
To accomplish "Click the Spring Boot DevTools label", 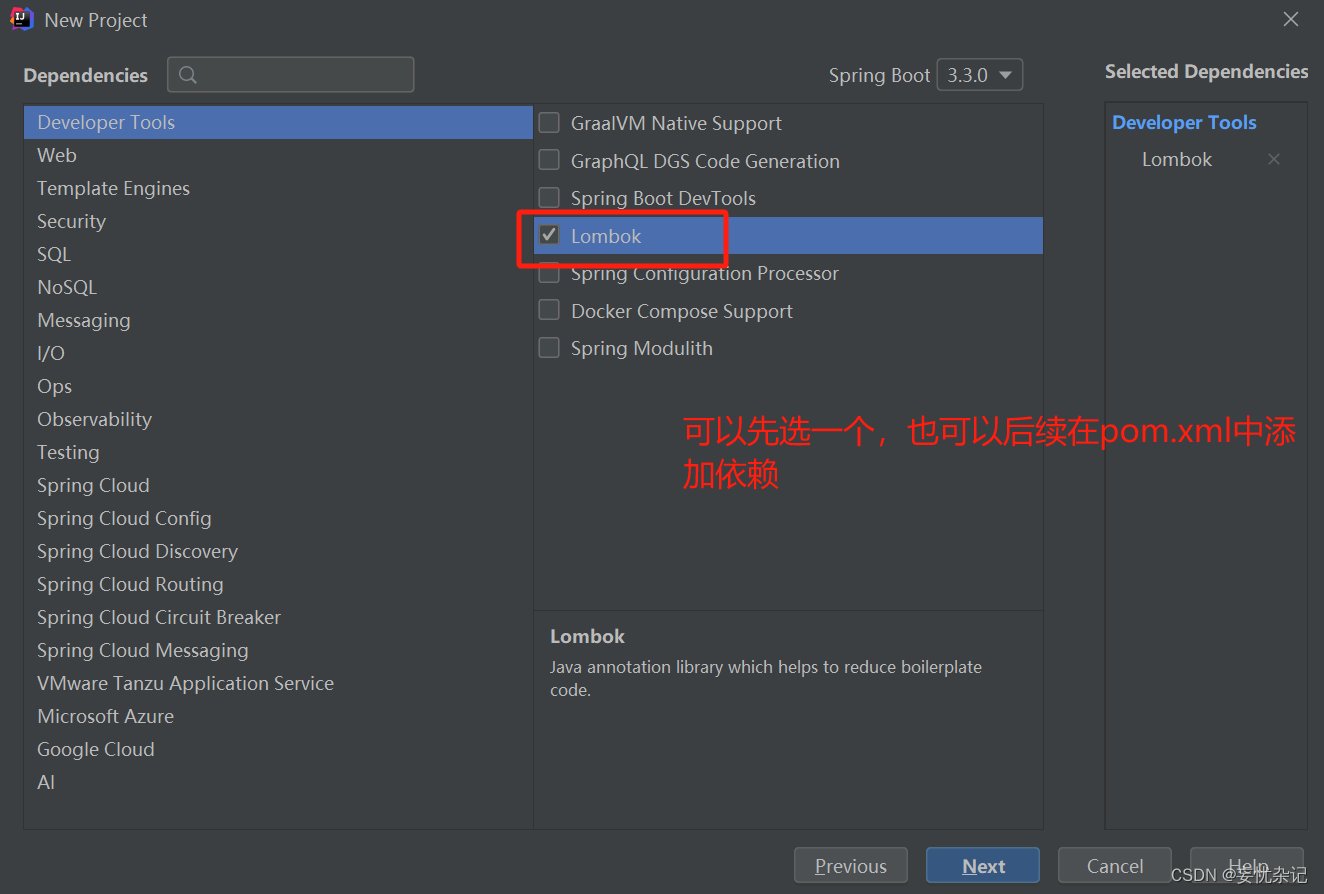I will pos(663,198).
